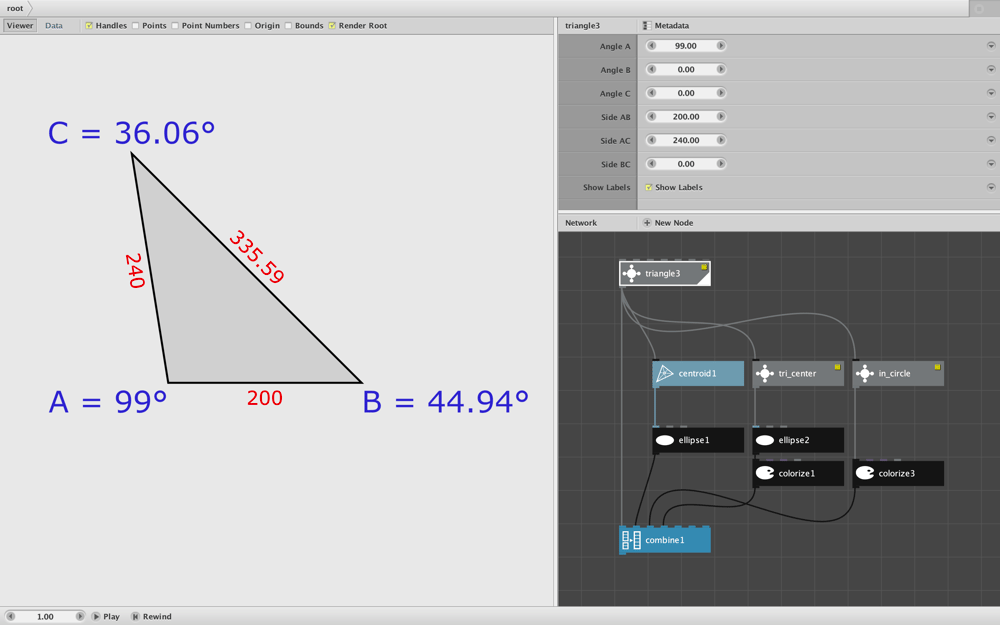This screenshot has width=1000, height=625.
Task: Click the ellipse1 node icon
Action: 665,440
